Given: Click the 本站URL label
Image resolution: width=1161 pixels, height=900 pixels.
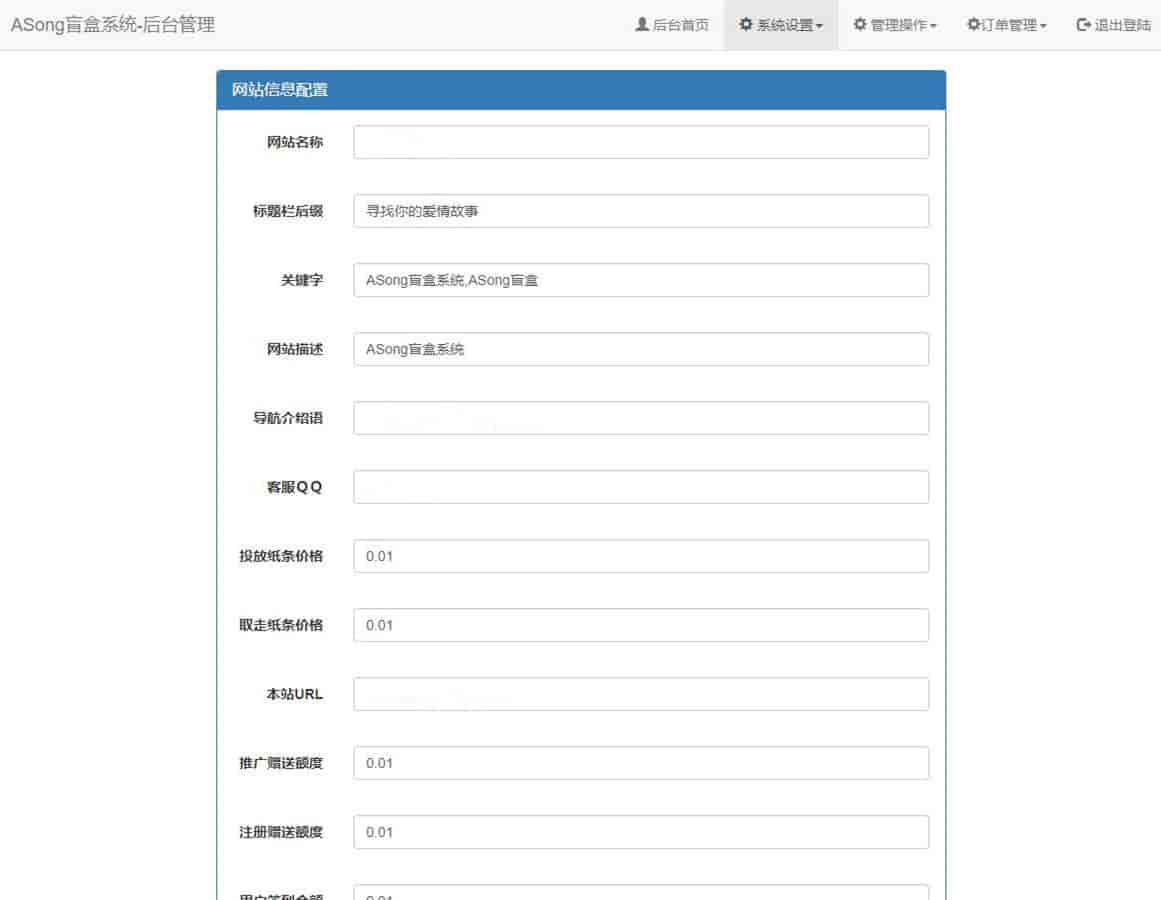Looking at the screenshot, I should [x=295, y=694].
